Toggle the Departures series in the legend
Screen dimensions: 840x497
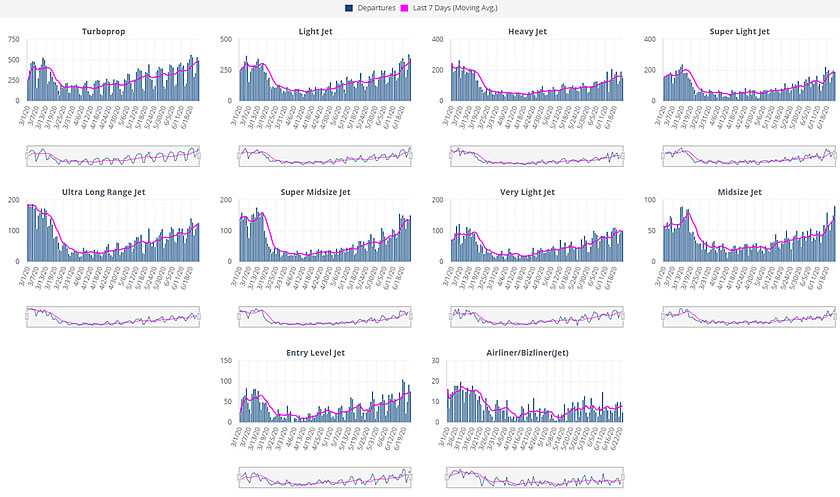pos(370,8)
